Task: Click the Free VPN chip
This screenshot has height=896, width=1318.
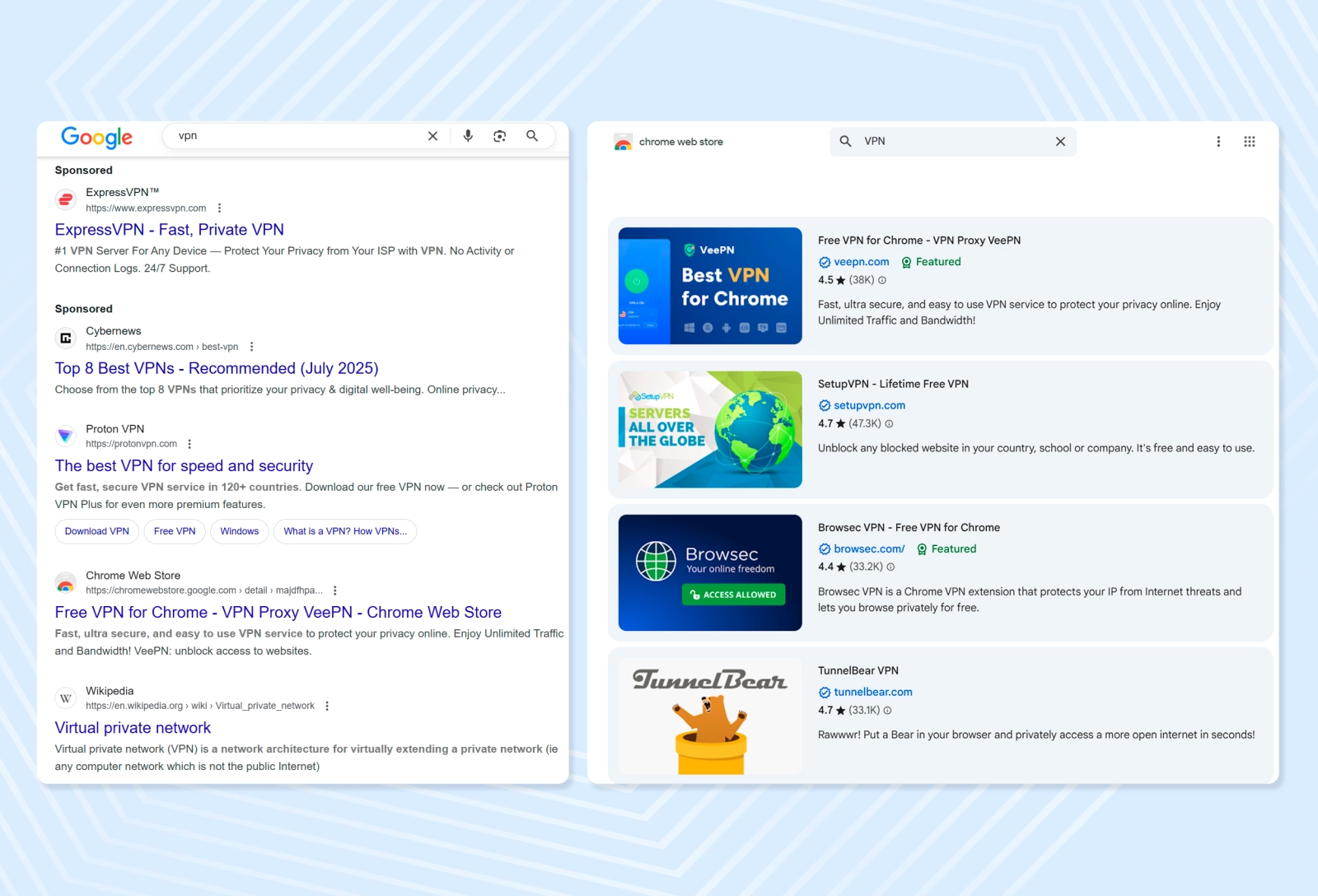Action: coord(175,531)
